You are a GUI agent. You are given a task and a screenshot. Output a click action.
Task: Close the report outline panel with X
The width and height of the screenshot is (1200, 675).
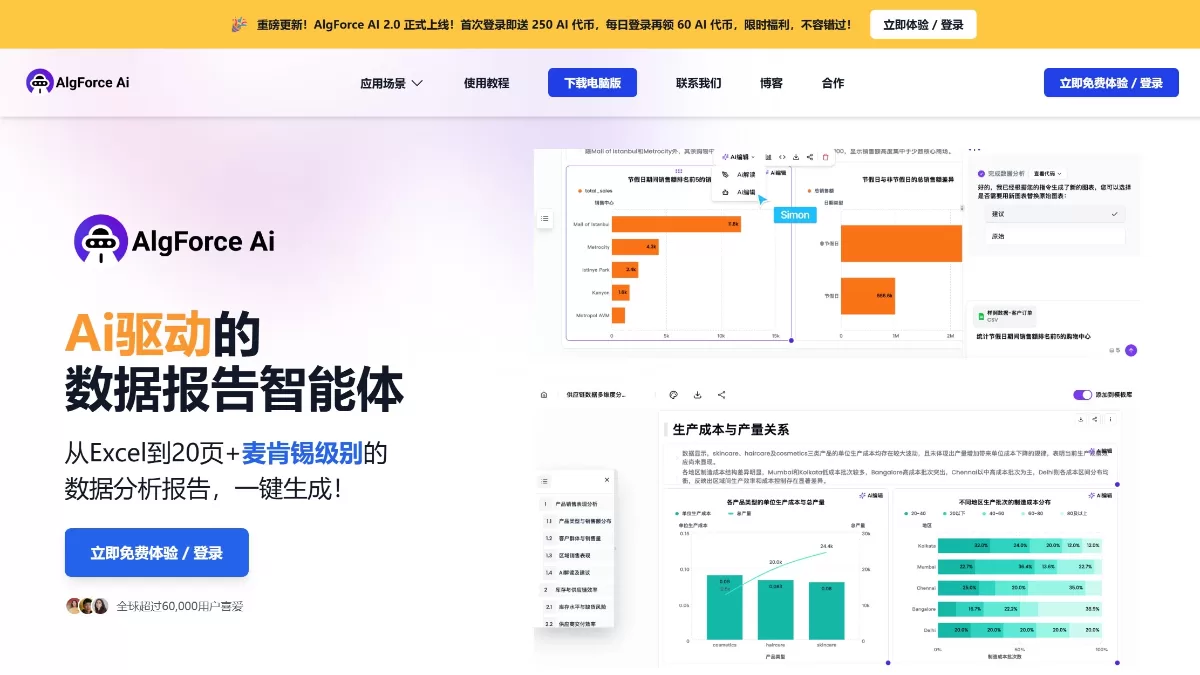coord(606,480)
